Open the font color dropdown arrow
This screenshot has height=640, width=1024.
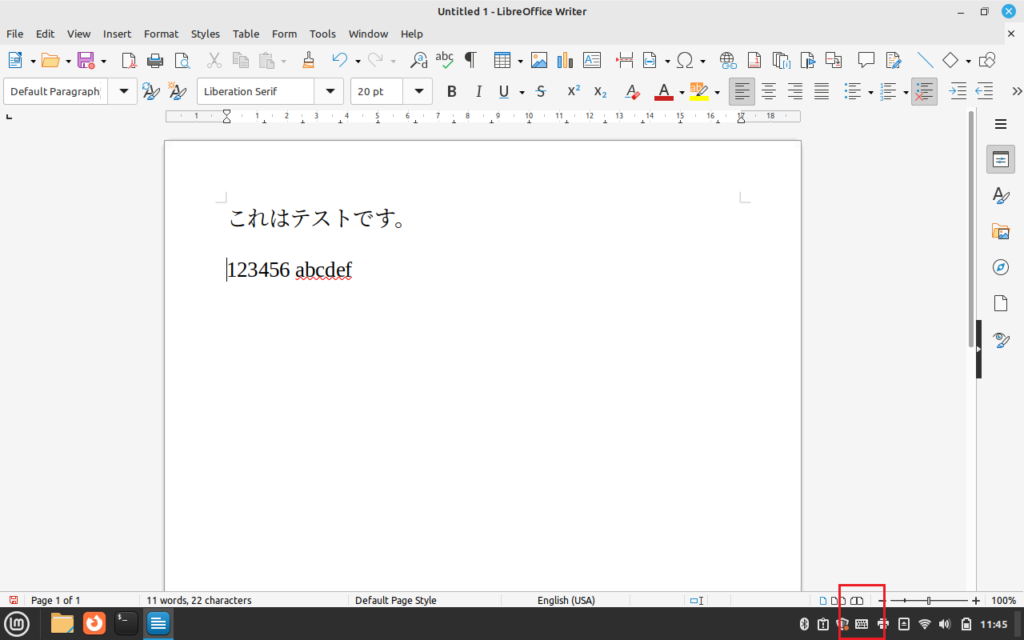pyautogui.click(x=682, y=92)
